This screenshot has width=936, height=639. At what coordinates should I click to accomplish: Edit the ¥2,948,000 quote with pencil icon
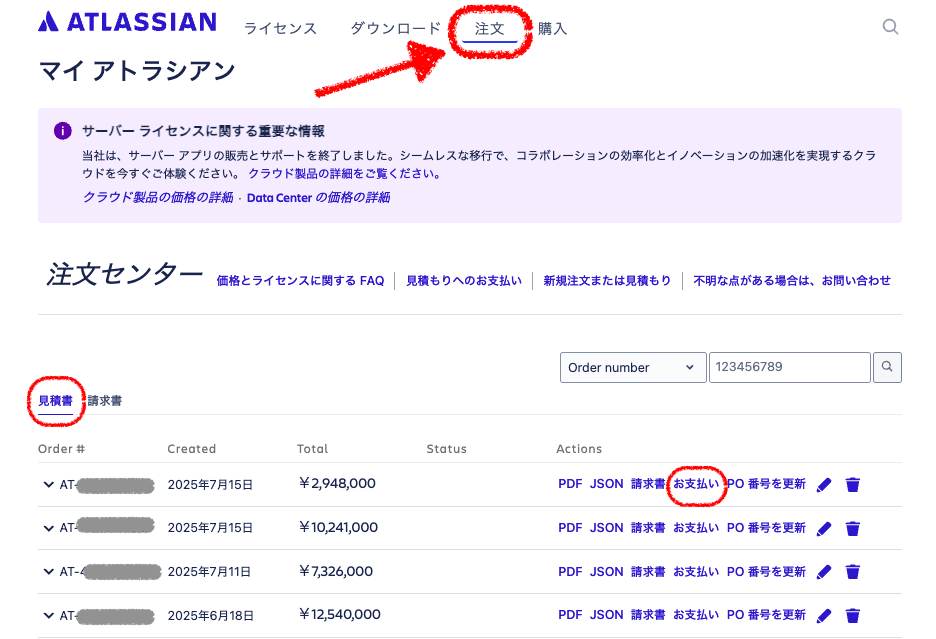pyautogui.click(x=824, y=485)
